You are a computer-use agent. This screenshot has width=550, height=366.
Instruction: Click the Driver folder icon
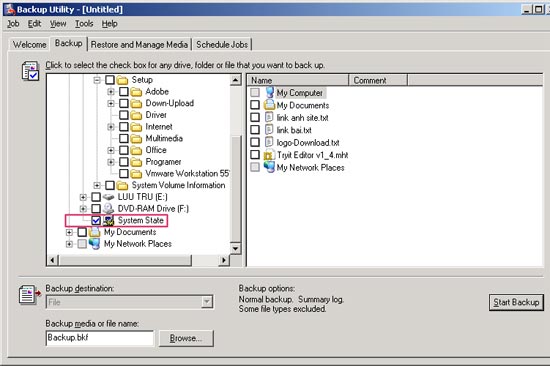136,115
